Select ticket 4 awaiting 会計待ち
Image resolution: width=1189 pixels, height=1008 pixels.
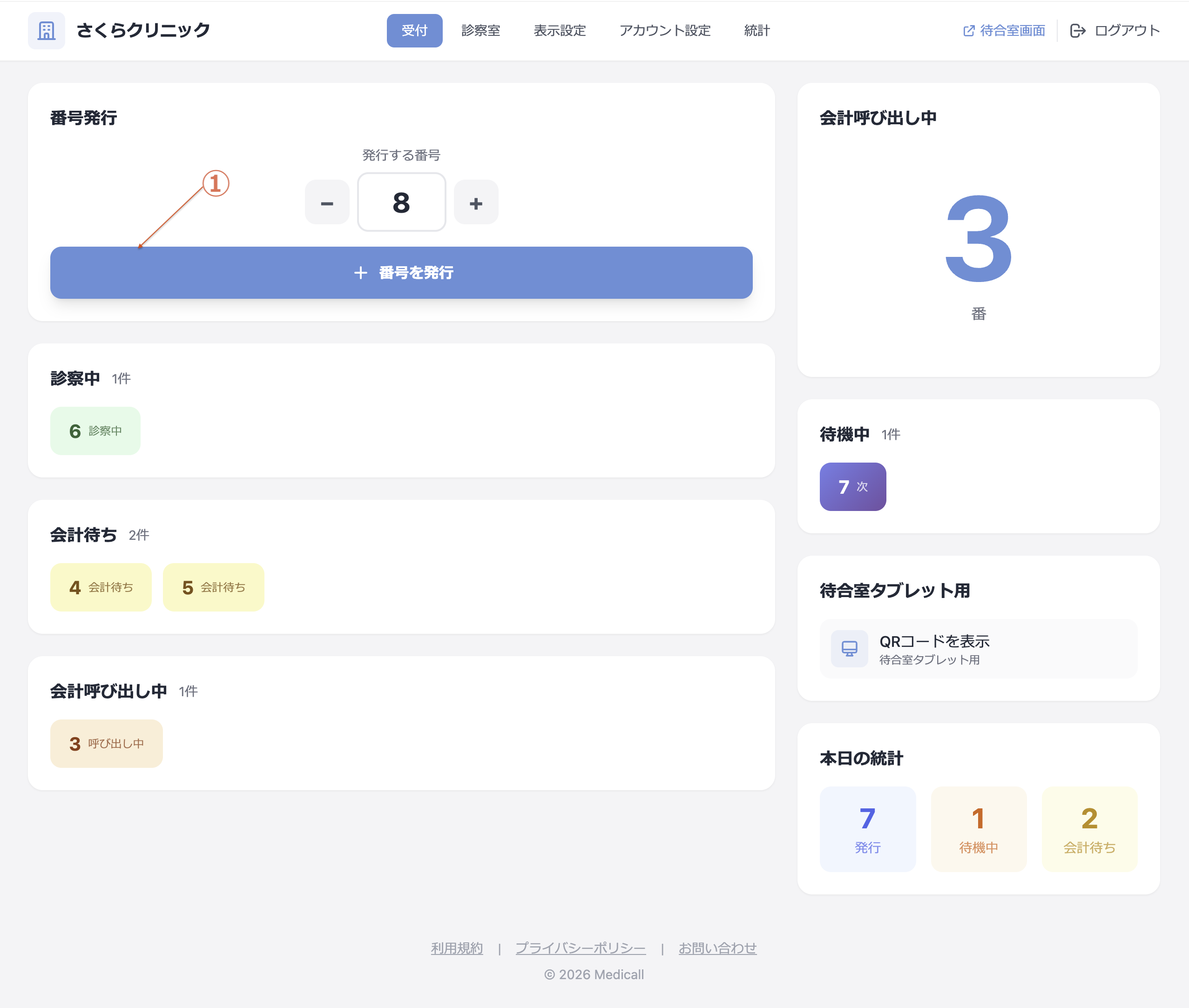tap(101, 587)
